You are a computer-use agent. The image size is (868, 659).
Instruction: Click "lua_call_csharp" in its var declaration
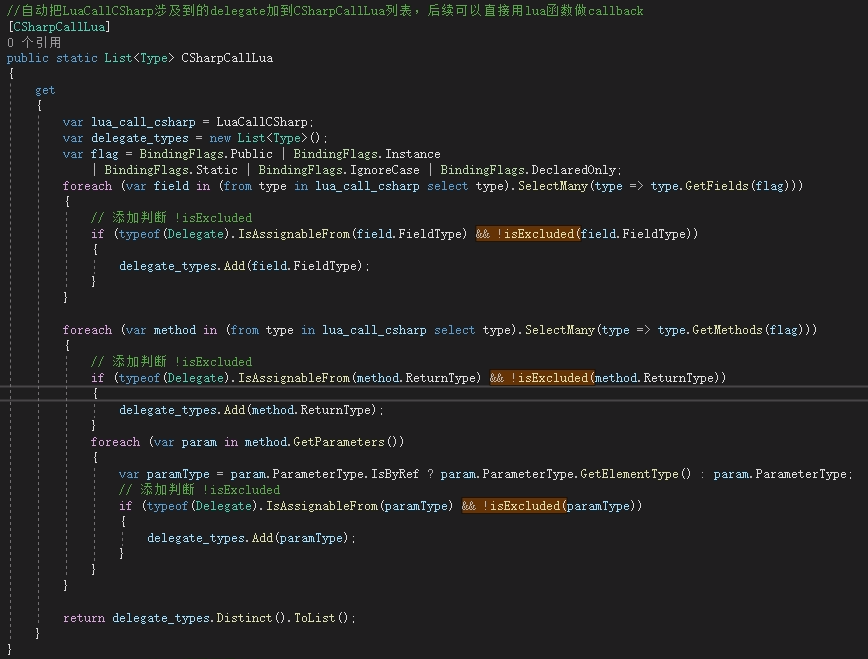143,122
